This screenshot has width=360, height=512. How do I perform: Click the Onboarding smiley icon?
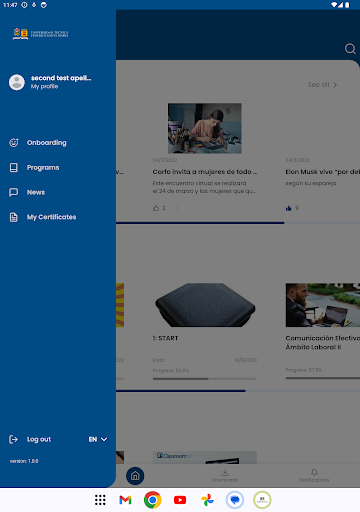(x=14, y=143)
